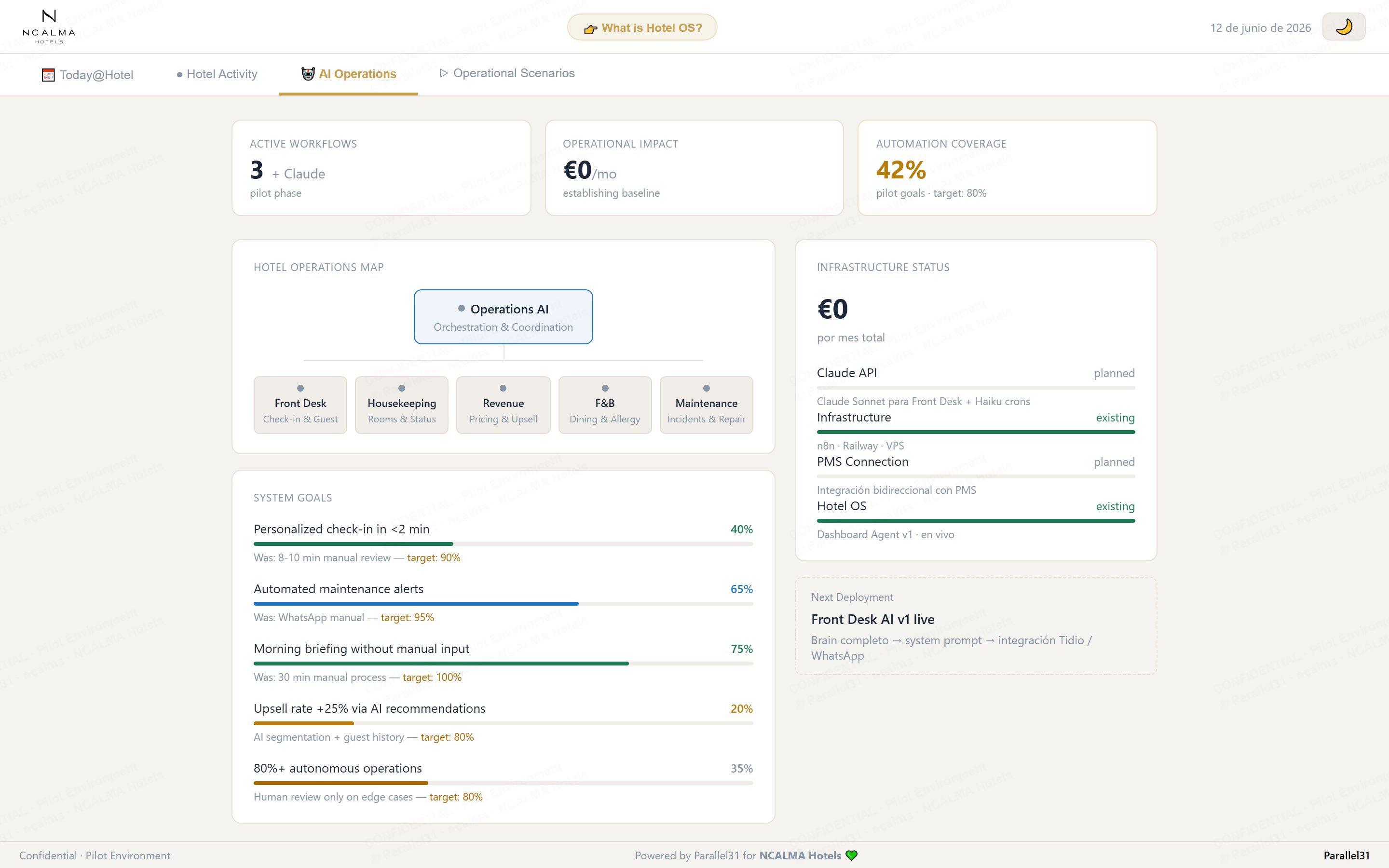Click the status dot in Operations AI node
This screenshot has width=1389, height=868.
(462, 308)
